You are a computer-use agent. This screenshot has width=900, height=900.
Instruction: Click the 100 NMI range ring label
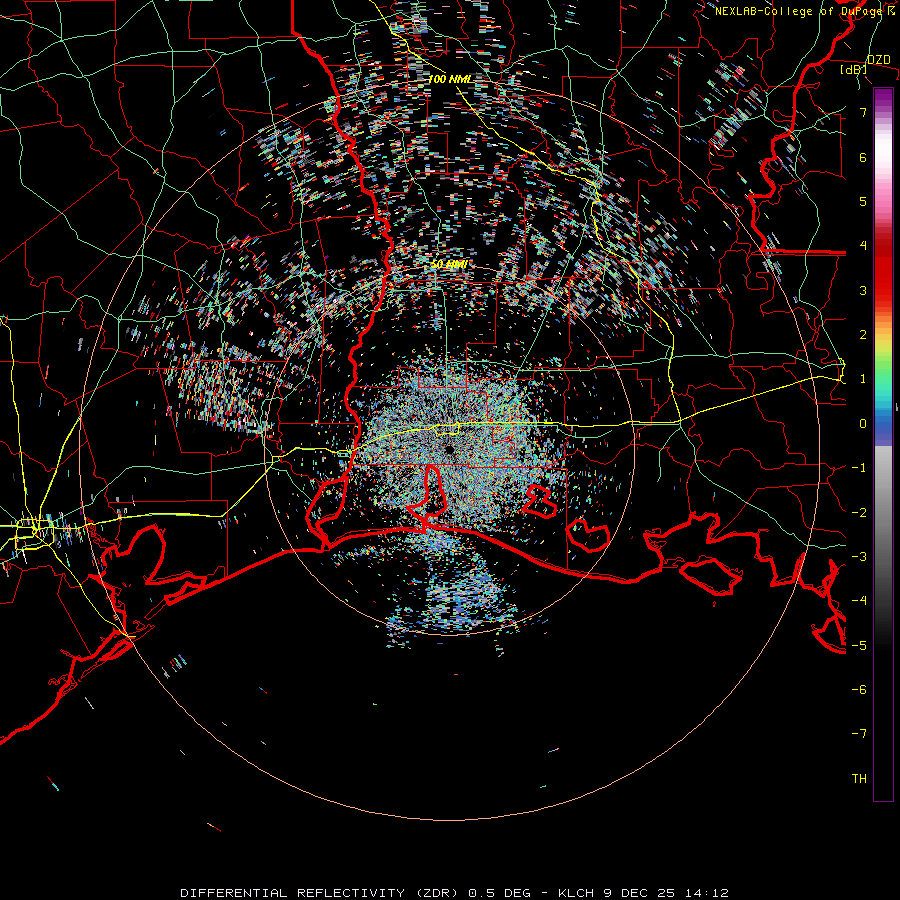(x=451, y=79)
